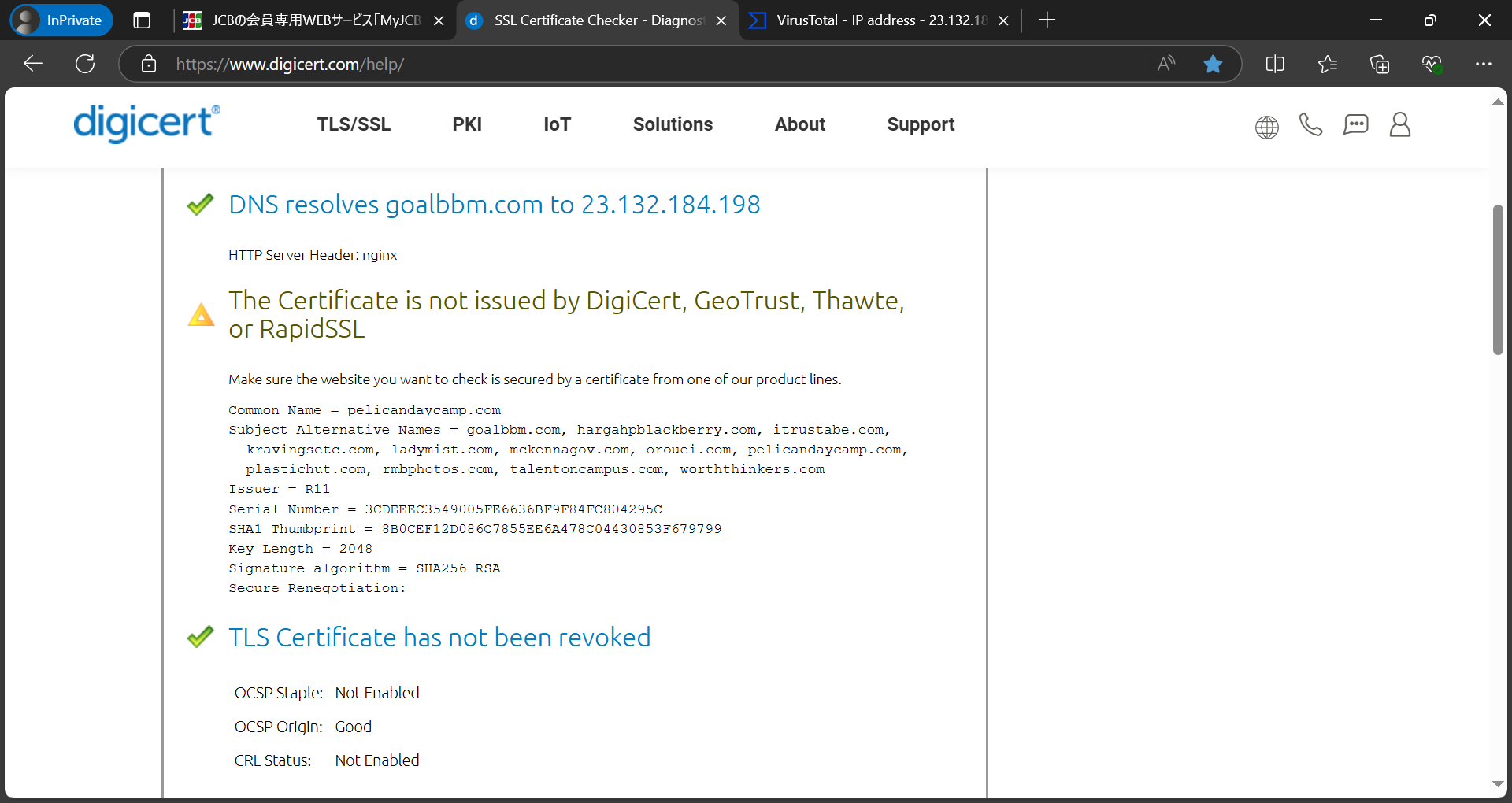This screenshot has height=803, width=1512.
Task: Open the TLS/SSL navigation menu
Action: click(x=354, y=124)
